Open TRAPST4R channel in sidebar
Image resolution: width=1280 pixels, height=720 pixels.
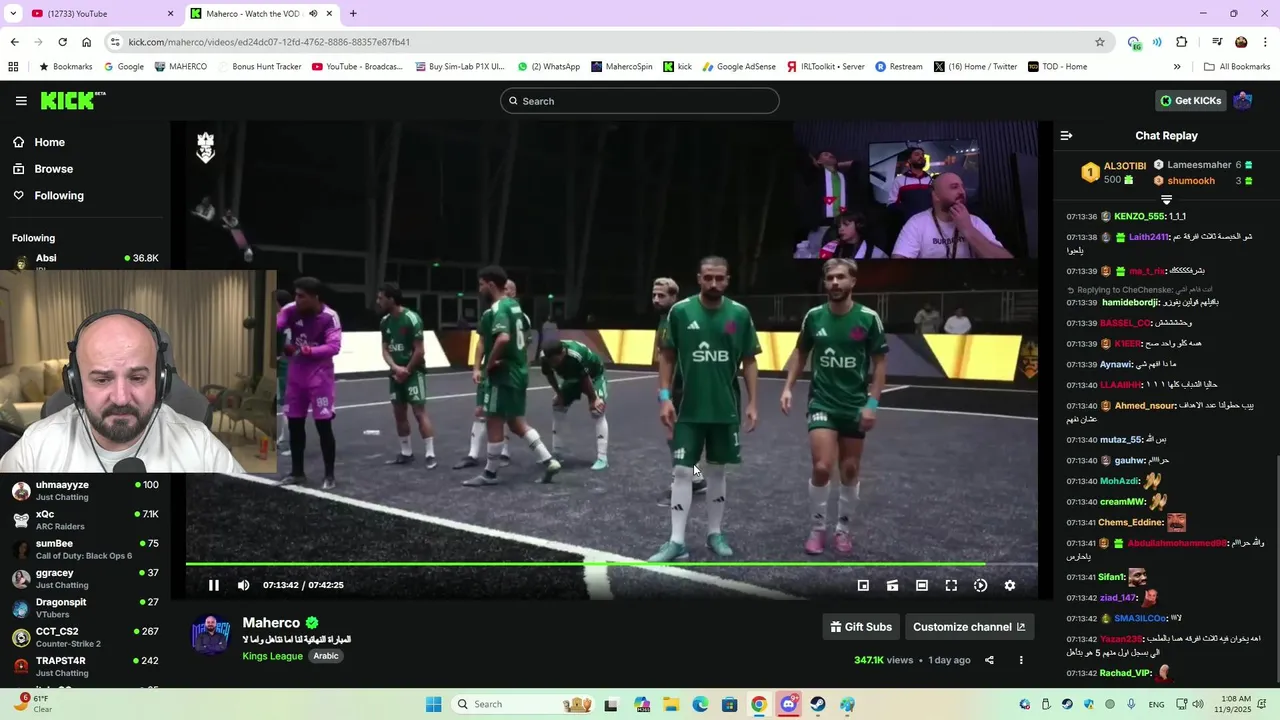coord(85,666)
